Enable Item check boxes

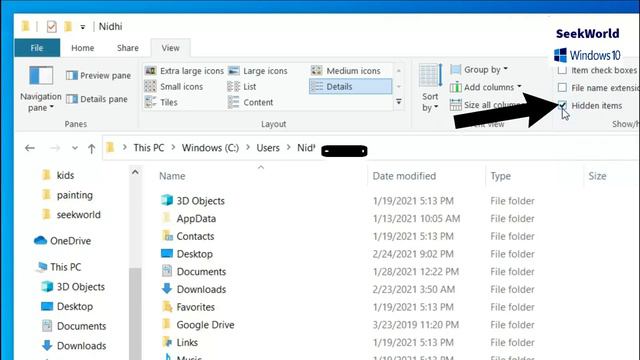click(x=562, y=70)
